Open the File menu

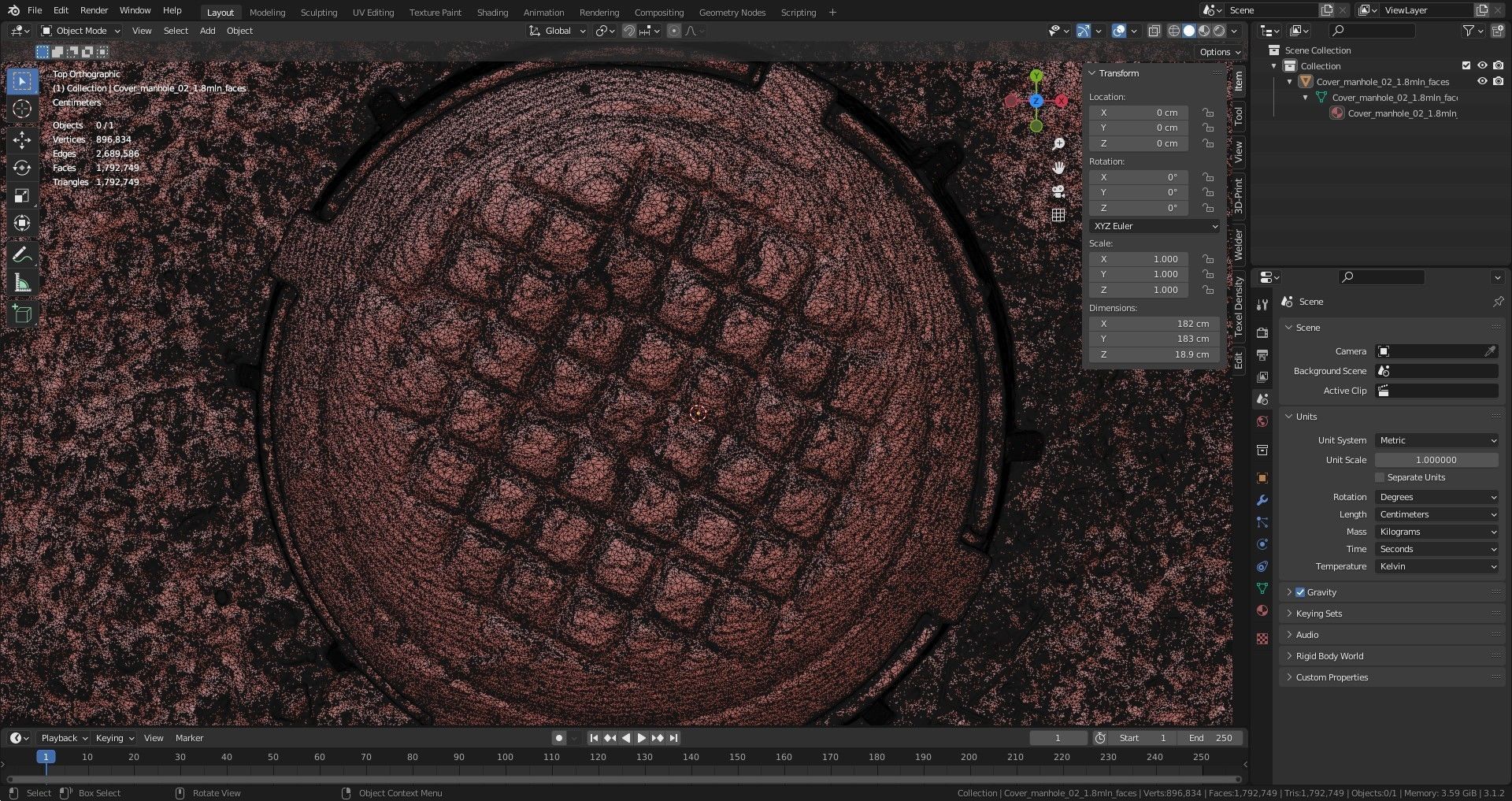coord(35,10)
